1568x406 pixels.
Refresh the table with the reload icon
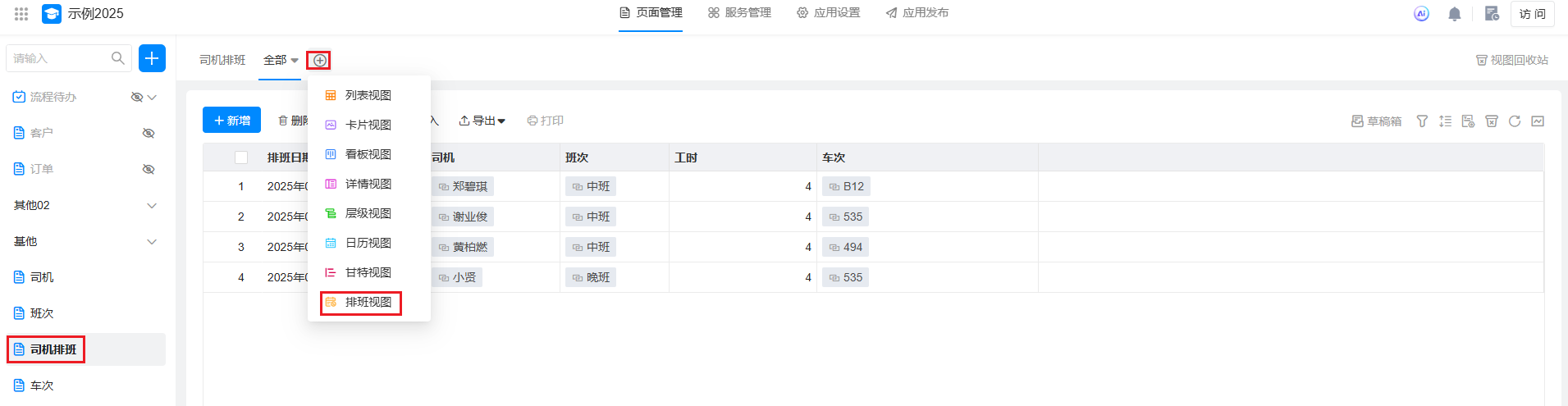(x=1514, y=121)
